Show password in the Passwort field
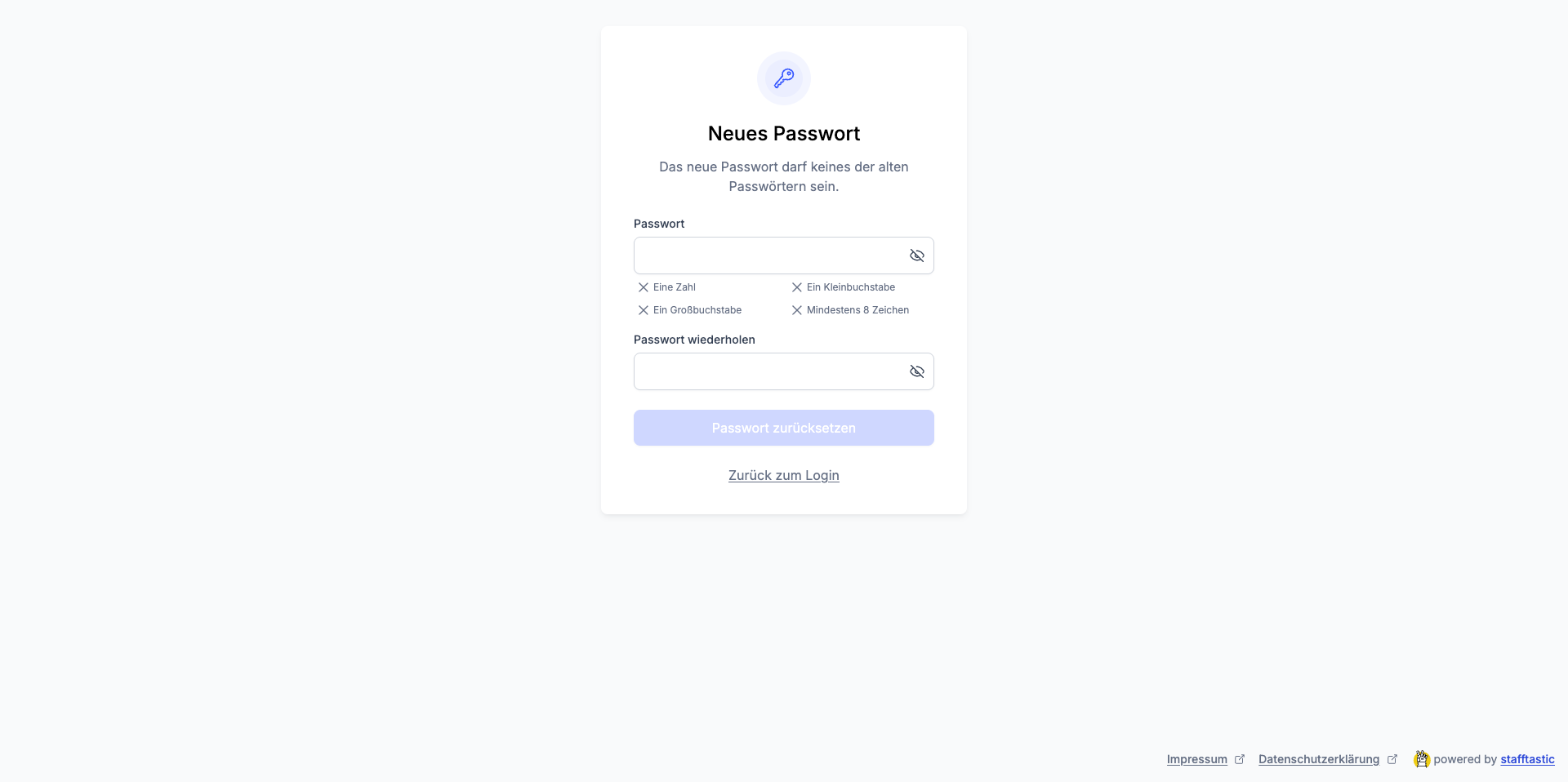 pos(917,255)
